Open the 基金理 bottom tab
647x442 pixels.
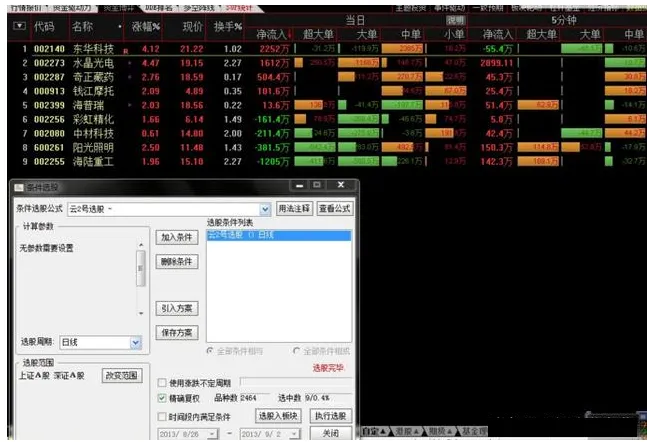[x=475, y=431]
